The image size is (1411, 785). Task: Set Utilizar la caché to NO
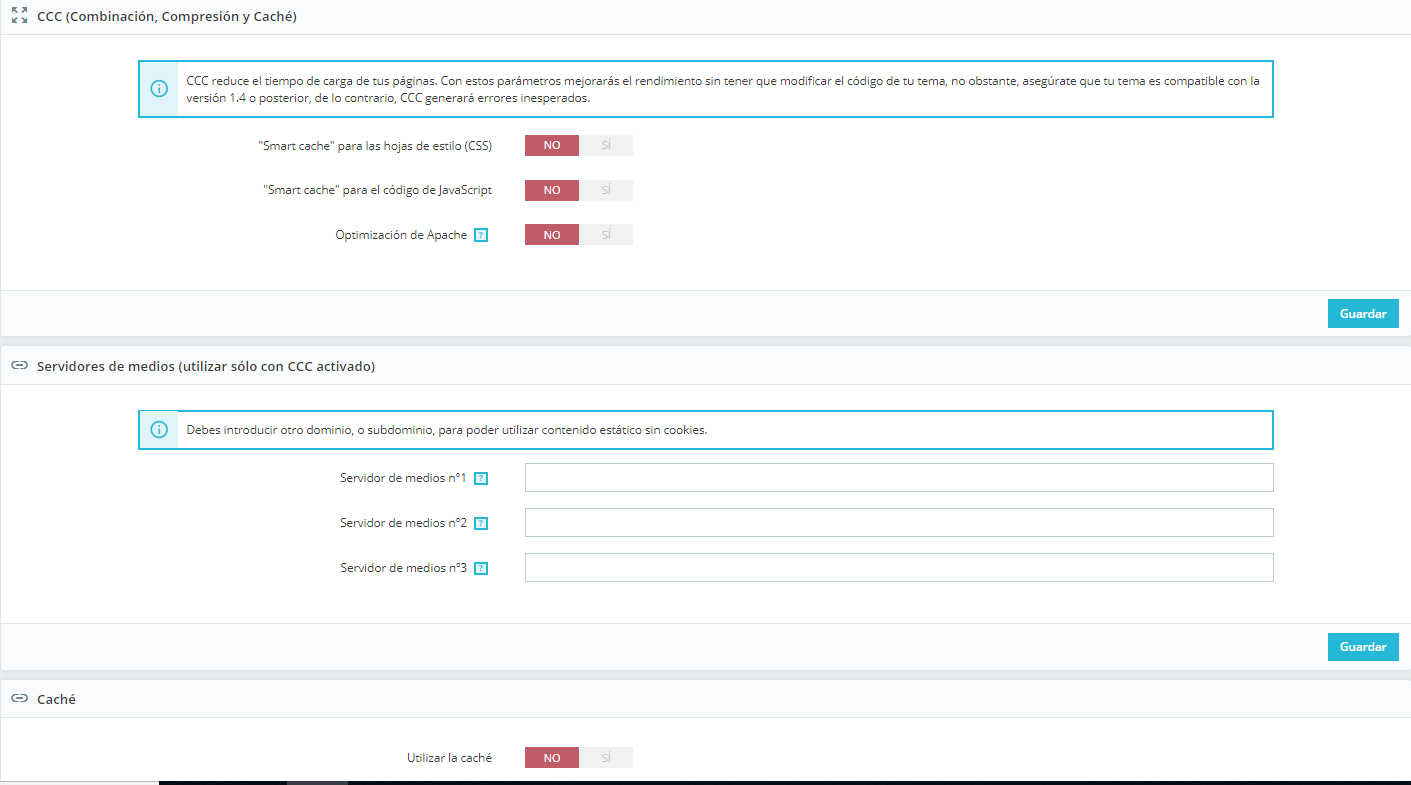(x=552, y=758)
